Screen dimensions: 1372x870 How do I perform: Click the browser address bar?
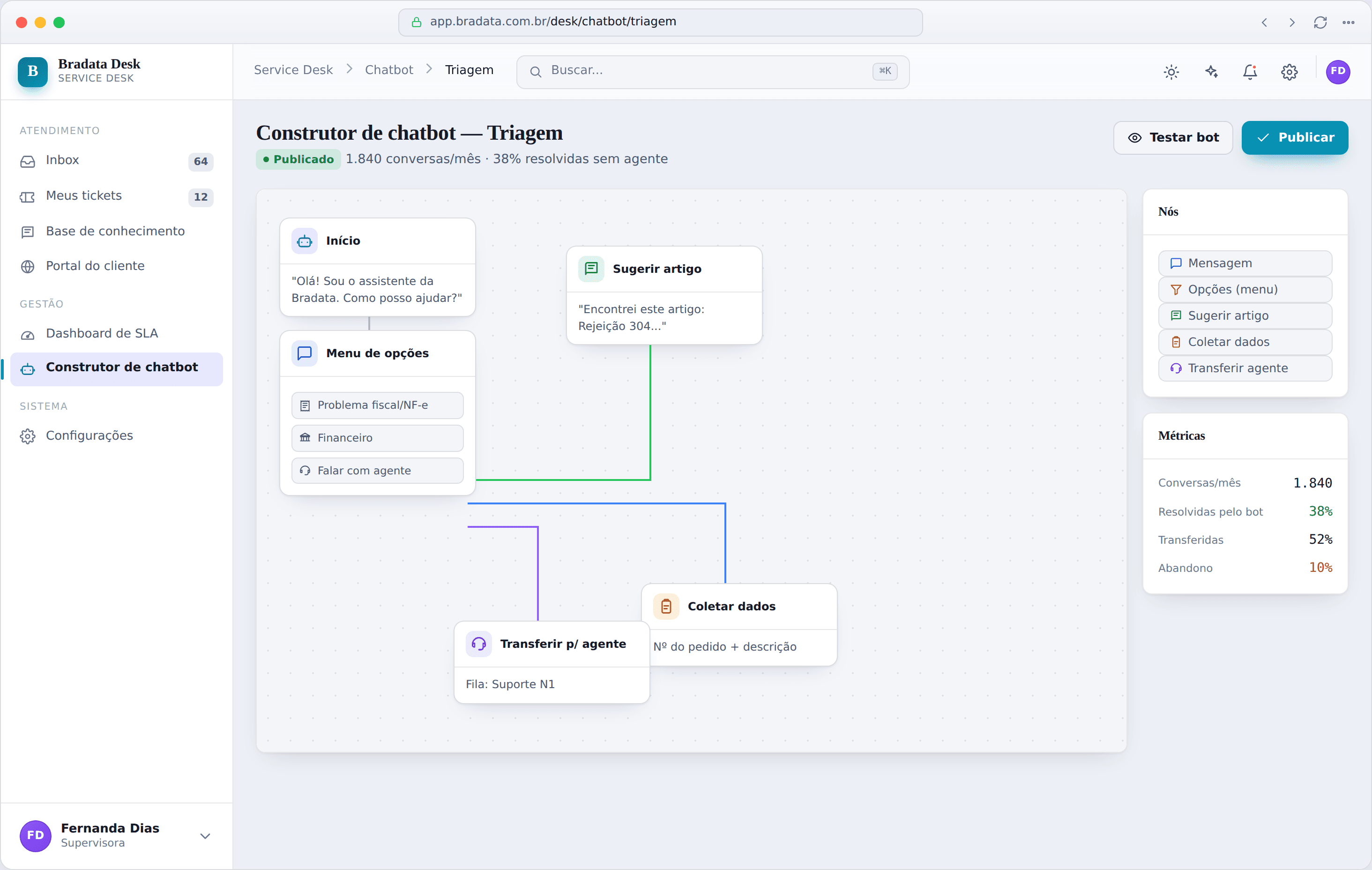coord(660,22)
